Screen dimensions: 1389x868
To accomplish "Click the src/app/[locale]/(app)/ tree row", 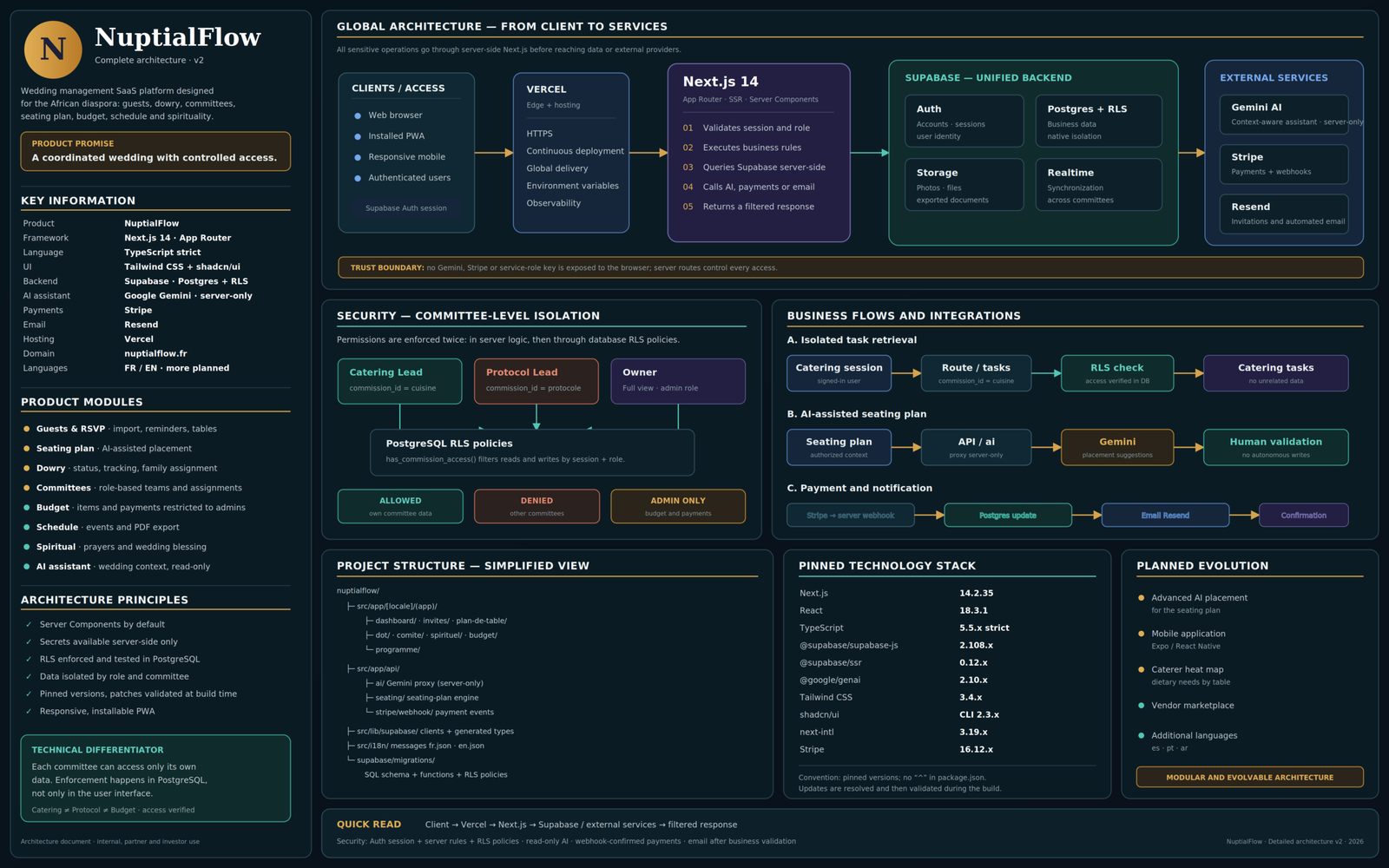I will tap(392, 607).
